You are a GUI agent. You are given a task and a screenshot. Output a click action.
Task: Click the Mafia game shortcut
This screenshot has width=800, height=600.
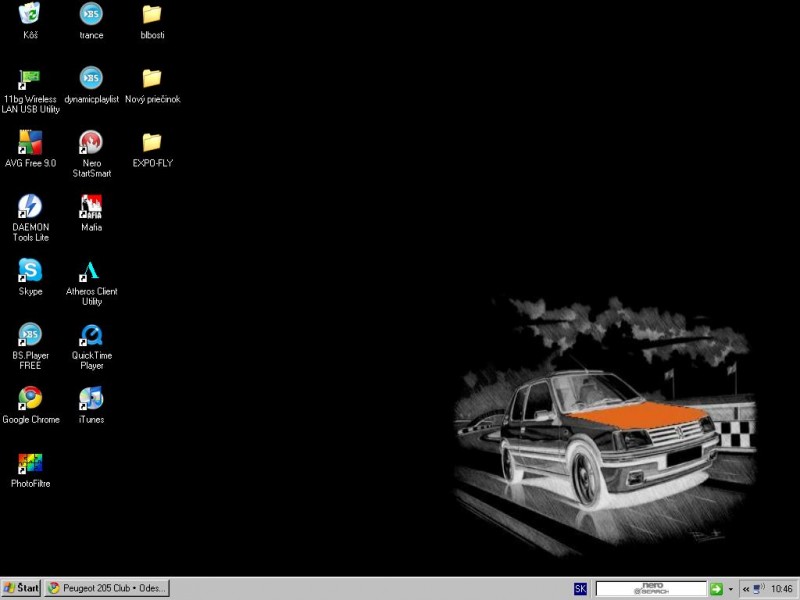pos(91,206)
